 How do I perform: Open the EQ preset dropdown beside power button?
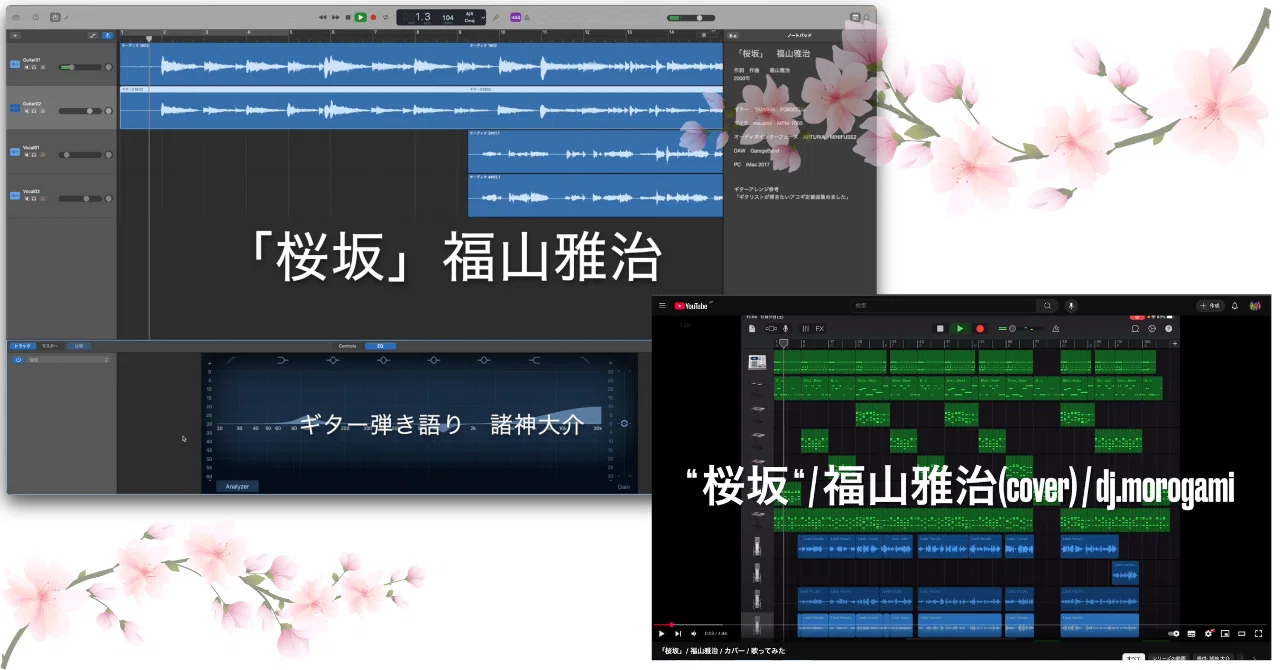(68, 359)
